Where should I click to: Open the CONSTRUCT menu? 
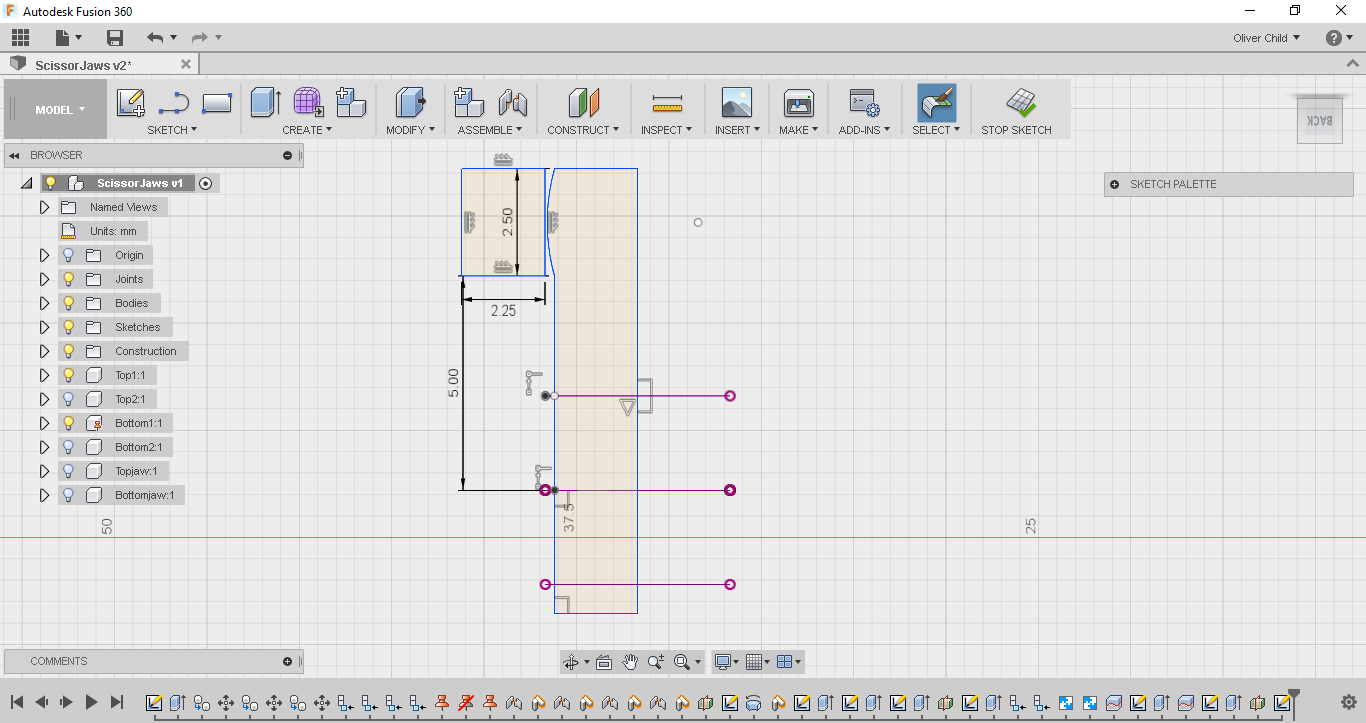click(583, 130)
